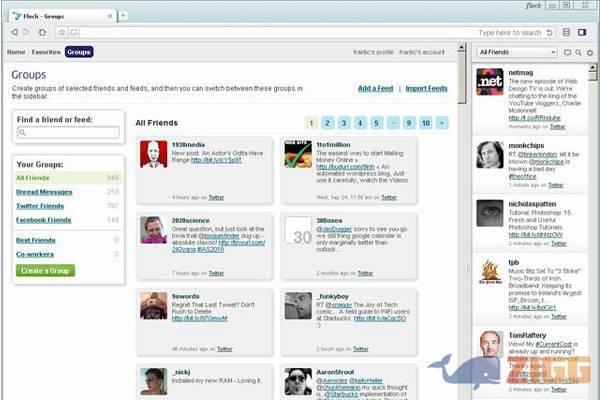Star this page with the bookmark icon
600x400 pixels.
(x=62, y=33)
